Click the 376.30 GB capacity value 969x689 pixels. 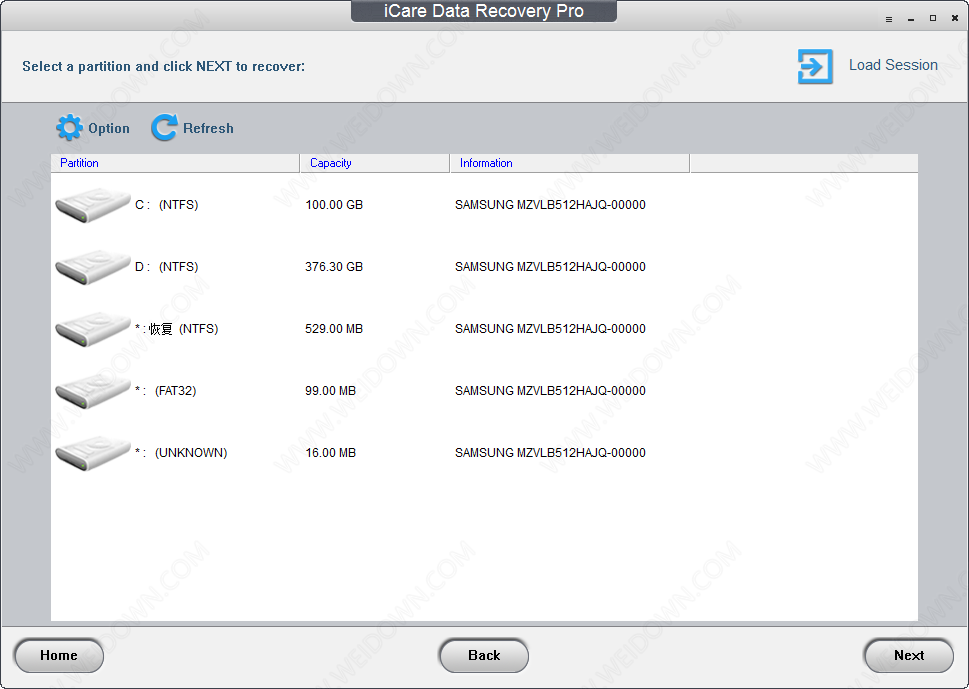[x=334, y=267]
